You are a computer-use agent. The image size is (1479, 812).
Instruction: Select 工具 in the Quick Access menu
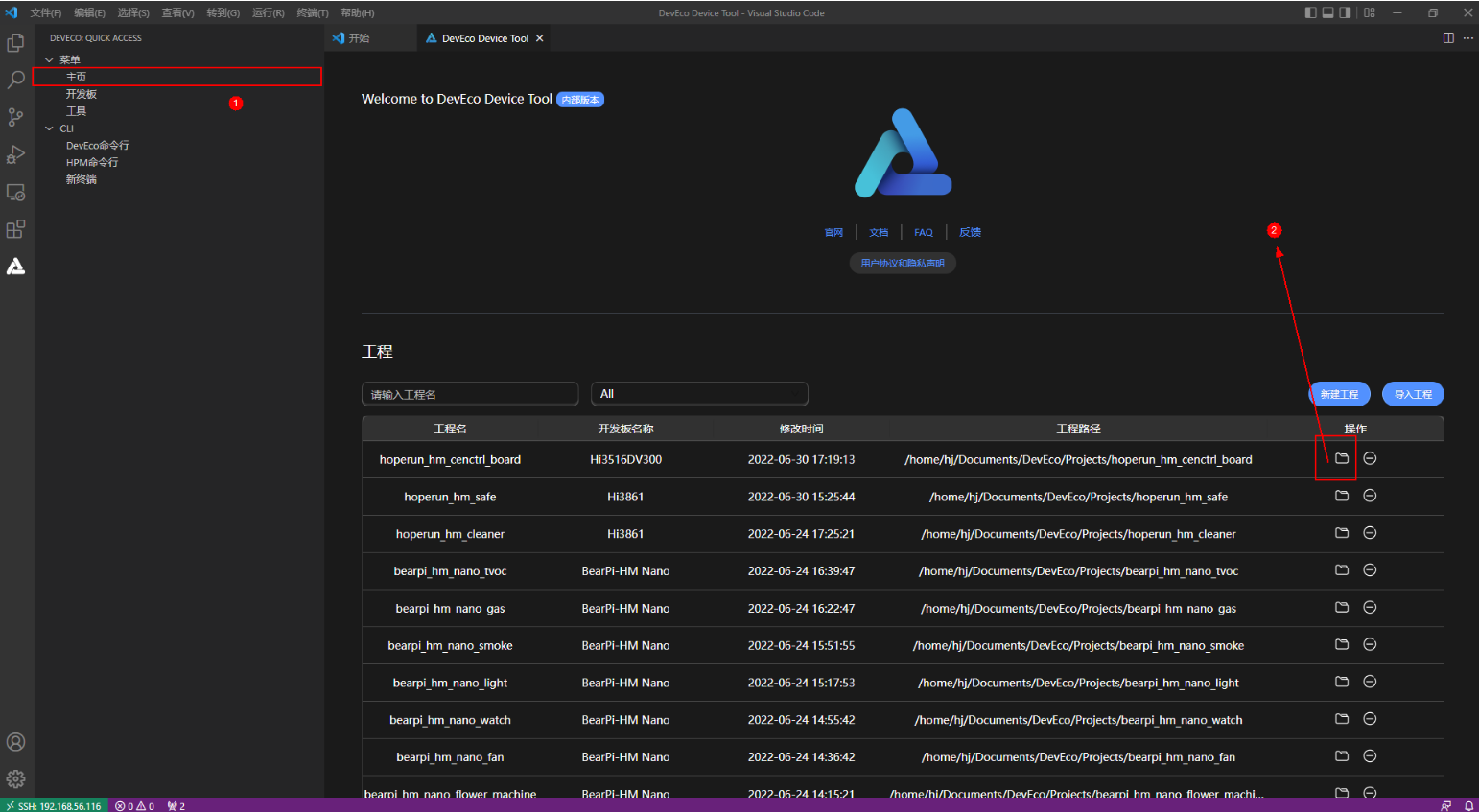tap(177, 111)
